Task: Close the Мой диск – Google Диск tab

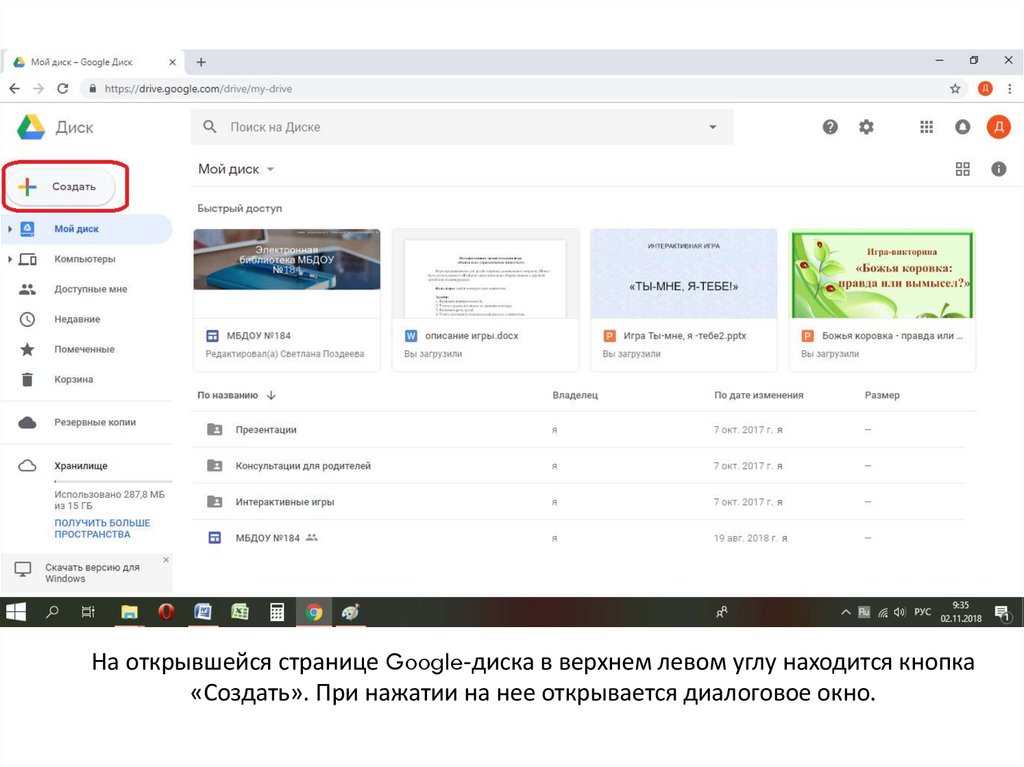Action: [172, 62]
